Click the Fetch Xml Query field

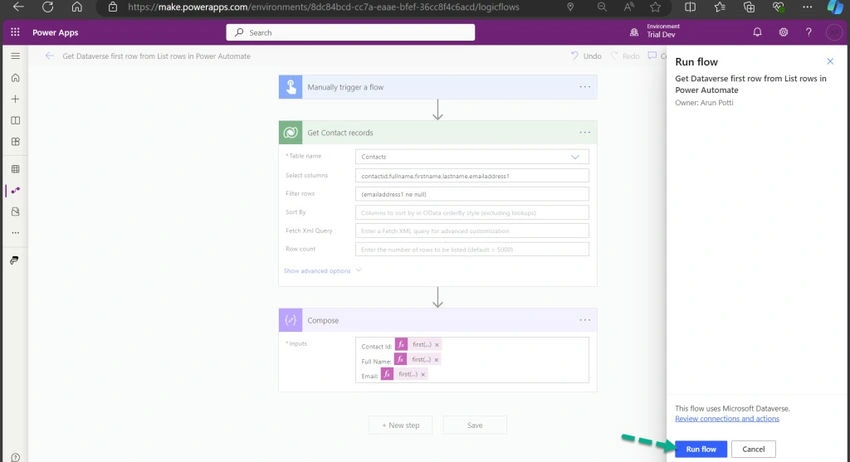pyautogui.click(x=472, y=231)
